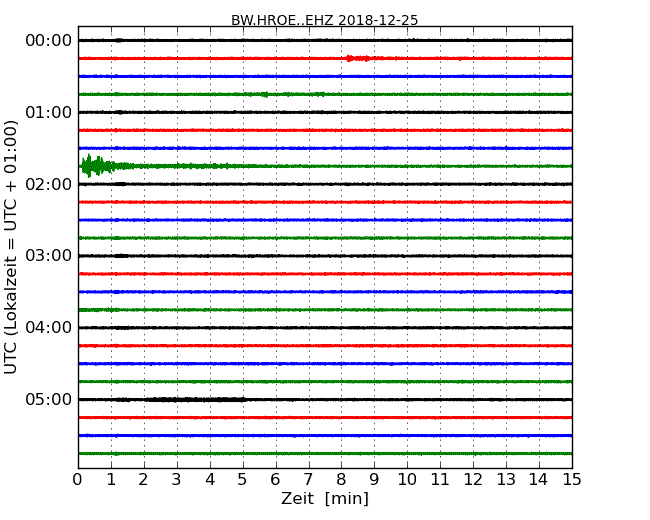The image size is (650, 520).
Task: Click the x-axis tick label 15
Action: coord(572,480)
